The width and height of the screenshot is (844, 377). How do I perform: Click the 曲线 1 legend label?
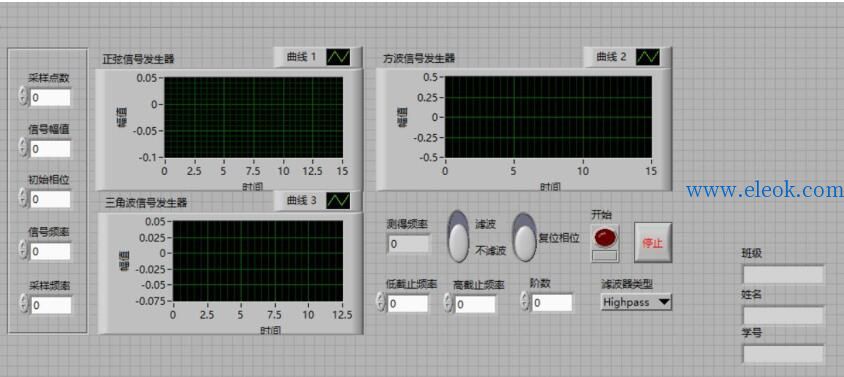tap(301, 57)
